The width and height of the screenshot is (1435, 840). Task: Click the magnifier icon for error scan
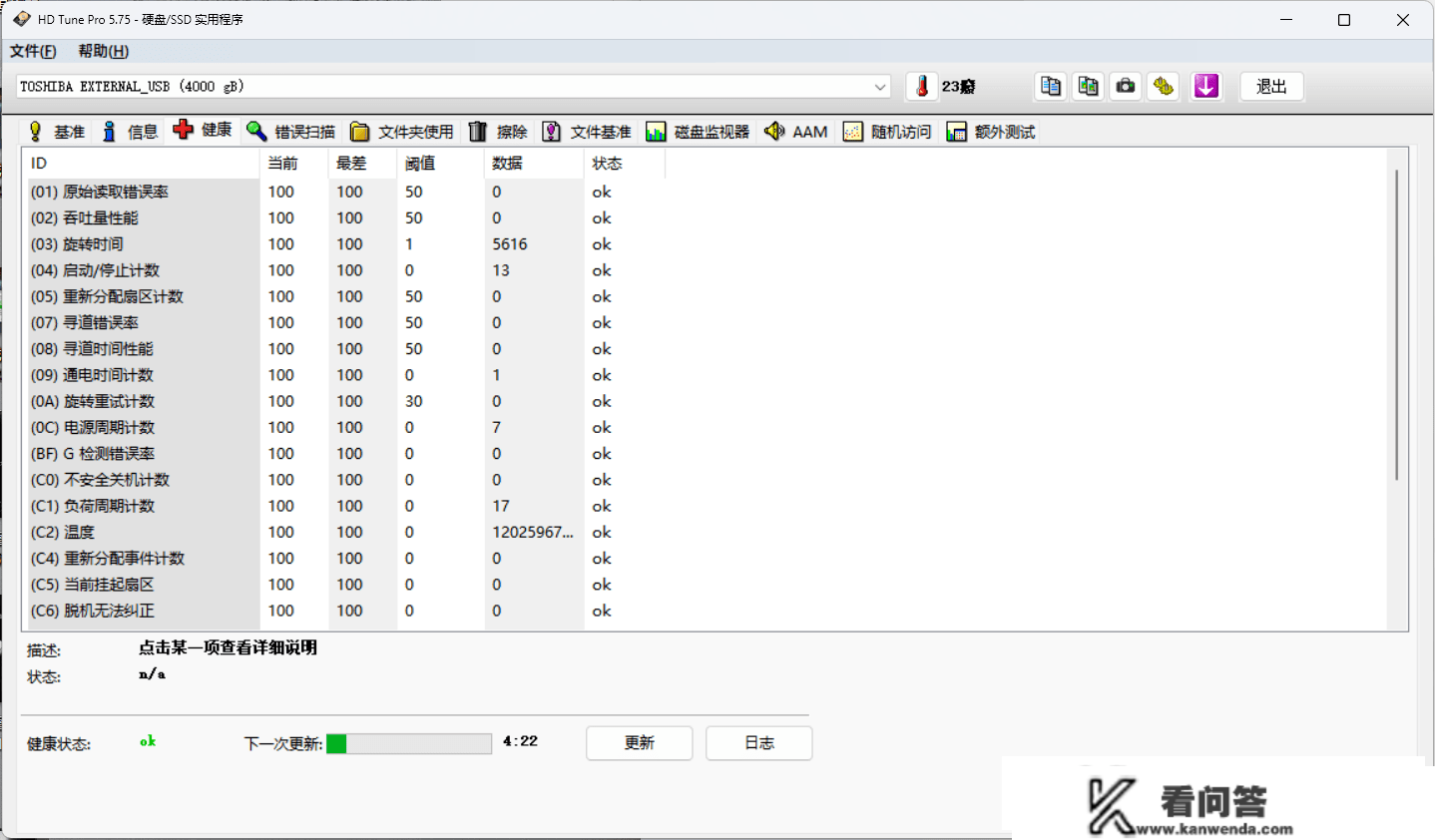[256, 131]
